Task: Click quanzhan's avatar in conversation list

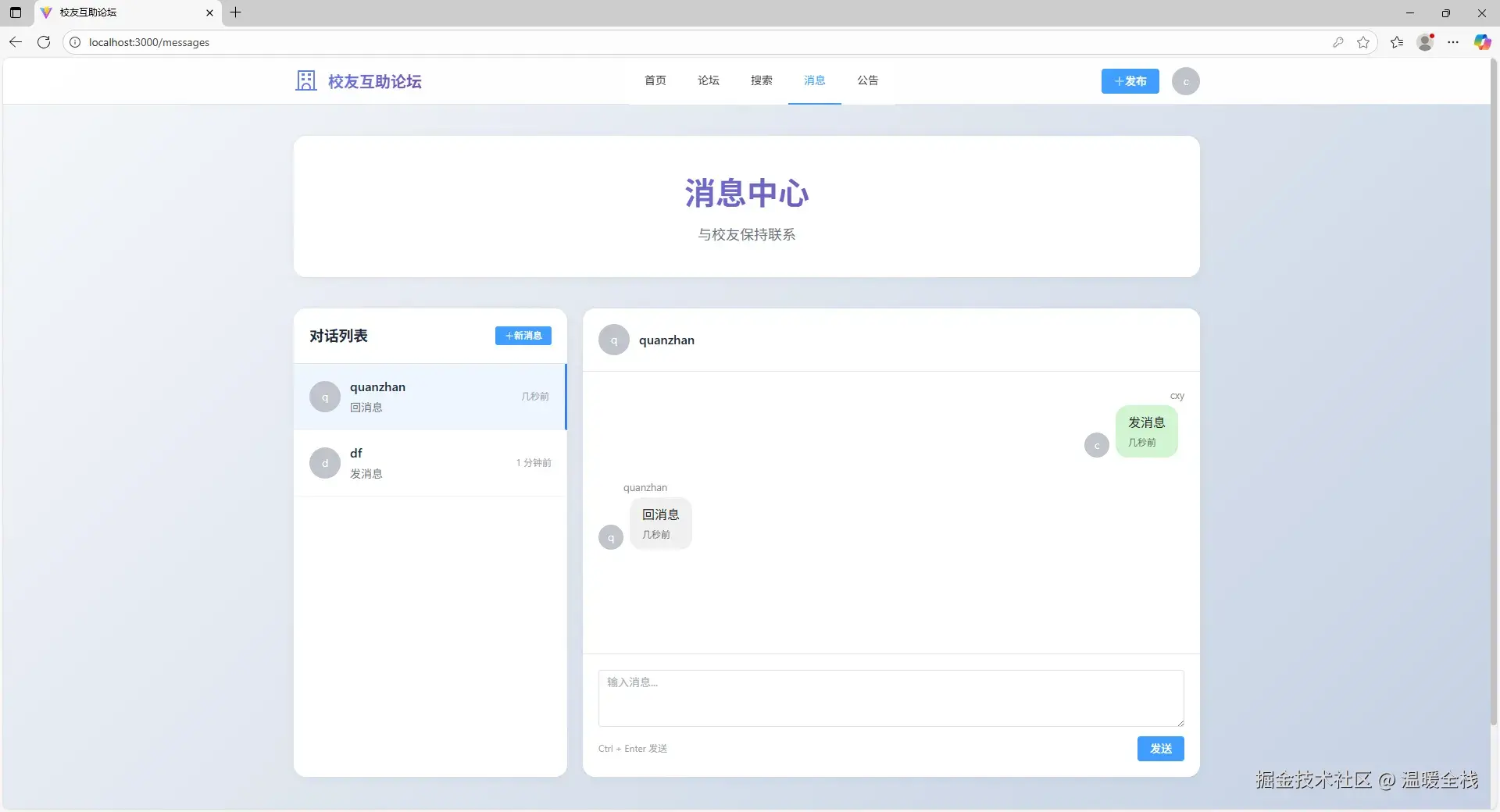Action: click(x=325, y=397)
